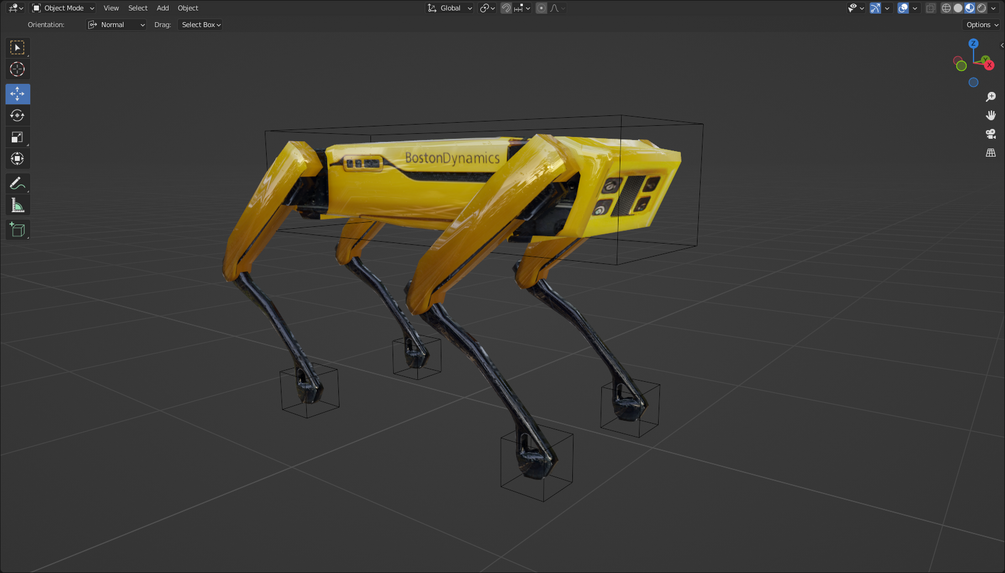This screenshot has height=573, width=1005.
Task: Click the red X axis on gizmo
Action: click(990, 65)
